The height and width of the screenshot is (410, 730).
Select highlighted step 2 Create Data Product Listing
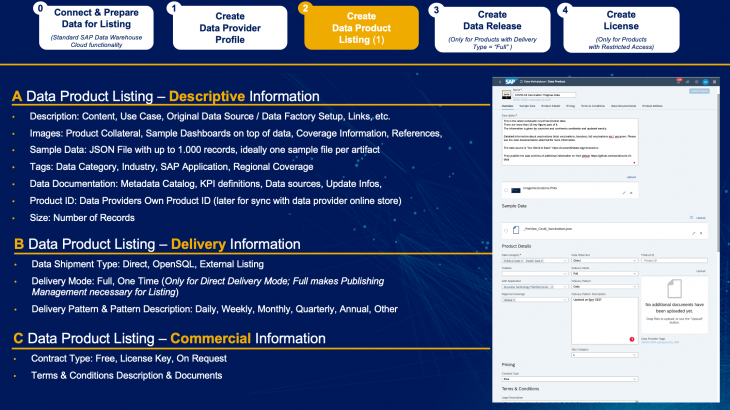361,28
